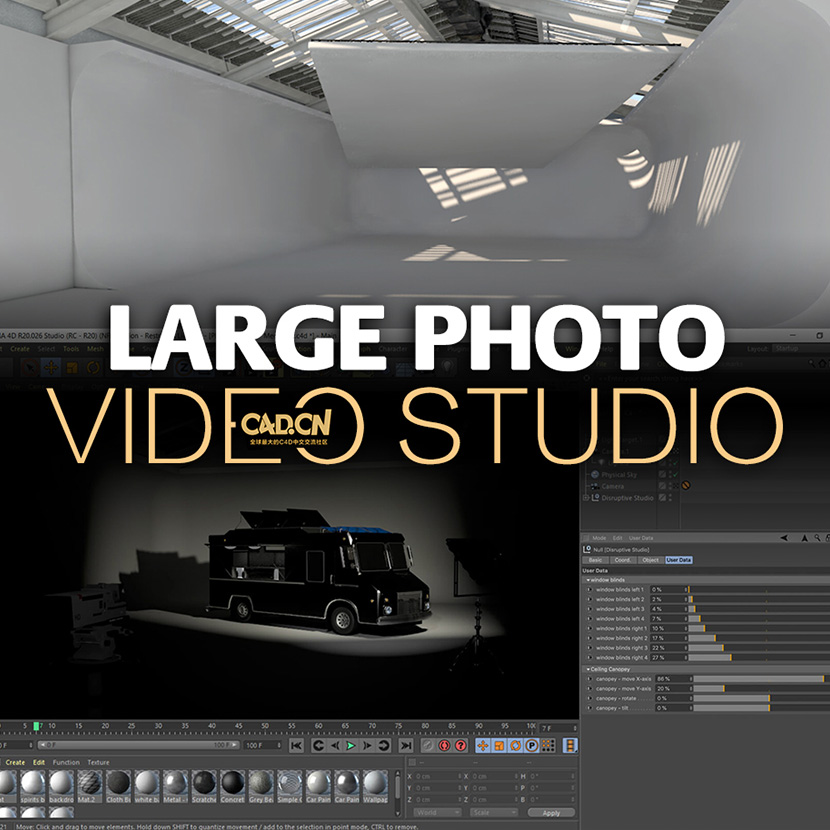Image resolution: width=830 pixels, height=830 pixels.
Task: Click the red question-mark Keyframe Selection icon
Action: (x=461, y=745)
